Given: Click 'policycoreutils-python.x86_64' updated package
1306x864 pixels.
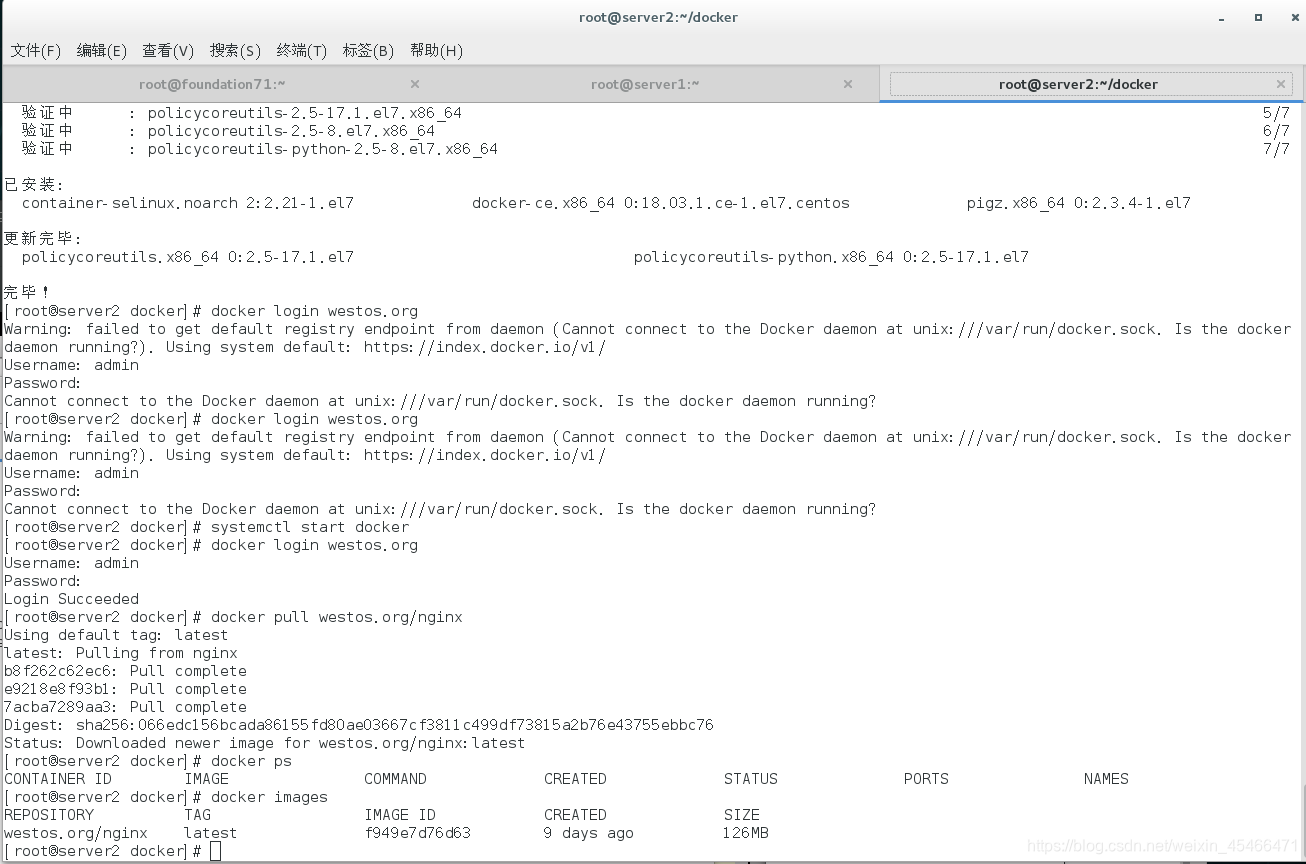Looking at the screenshot, I should tap(831, 257).
